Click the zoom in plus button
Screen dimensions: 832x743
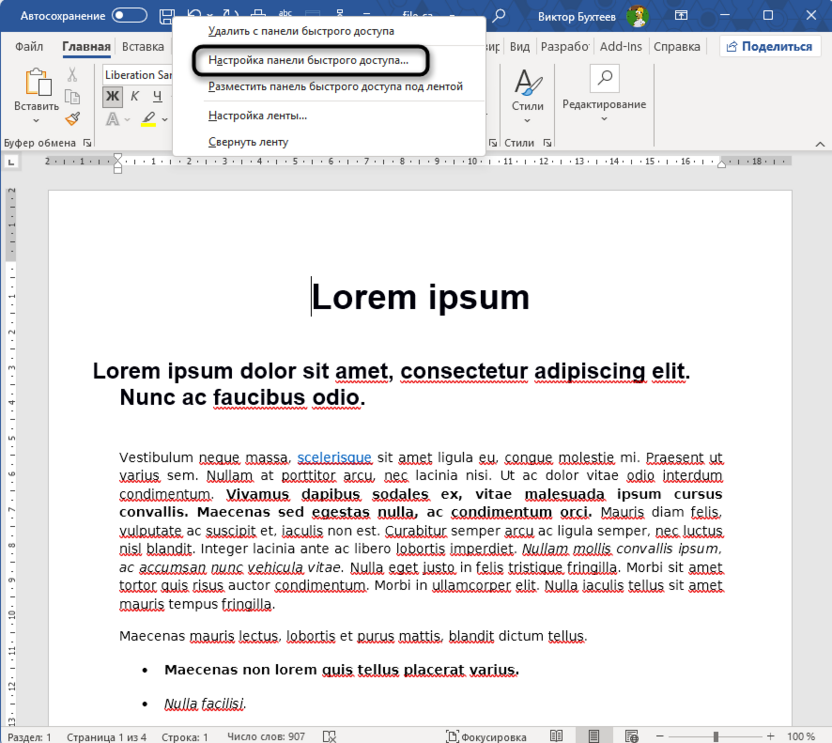pos(770,737)
